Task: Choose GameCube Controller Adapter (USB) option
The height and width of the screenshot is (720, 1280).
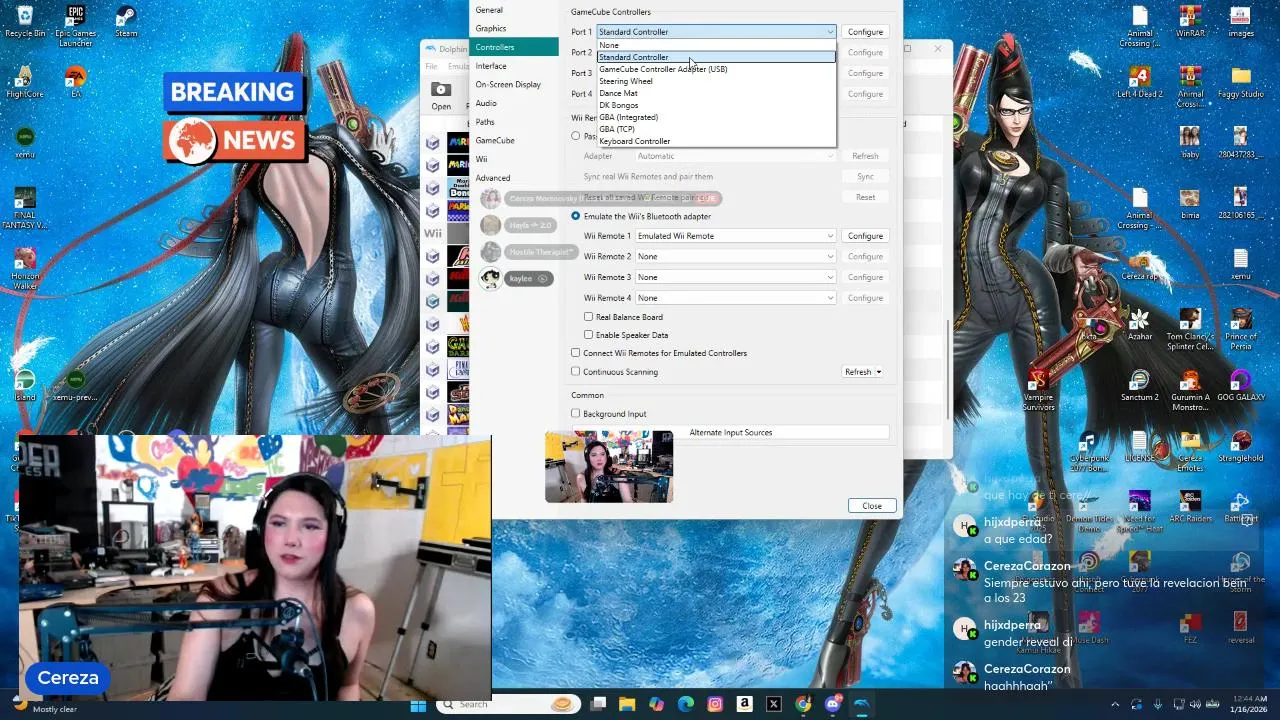Action: pos(716,69)
